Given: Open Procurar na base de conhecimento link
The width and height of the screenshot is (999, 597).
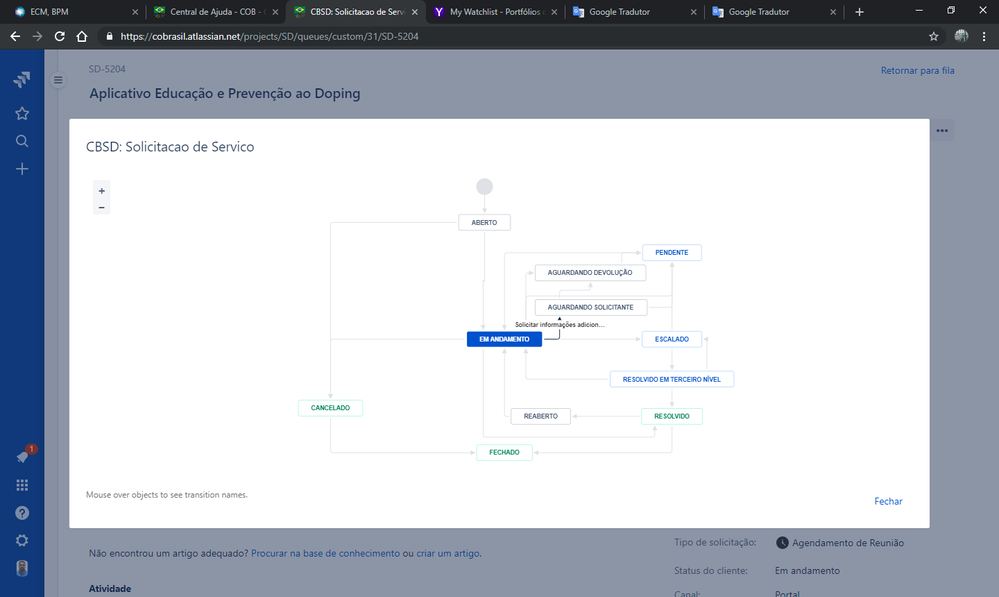Looking at the screenshot, I should [325, 553].
